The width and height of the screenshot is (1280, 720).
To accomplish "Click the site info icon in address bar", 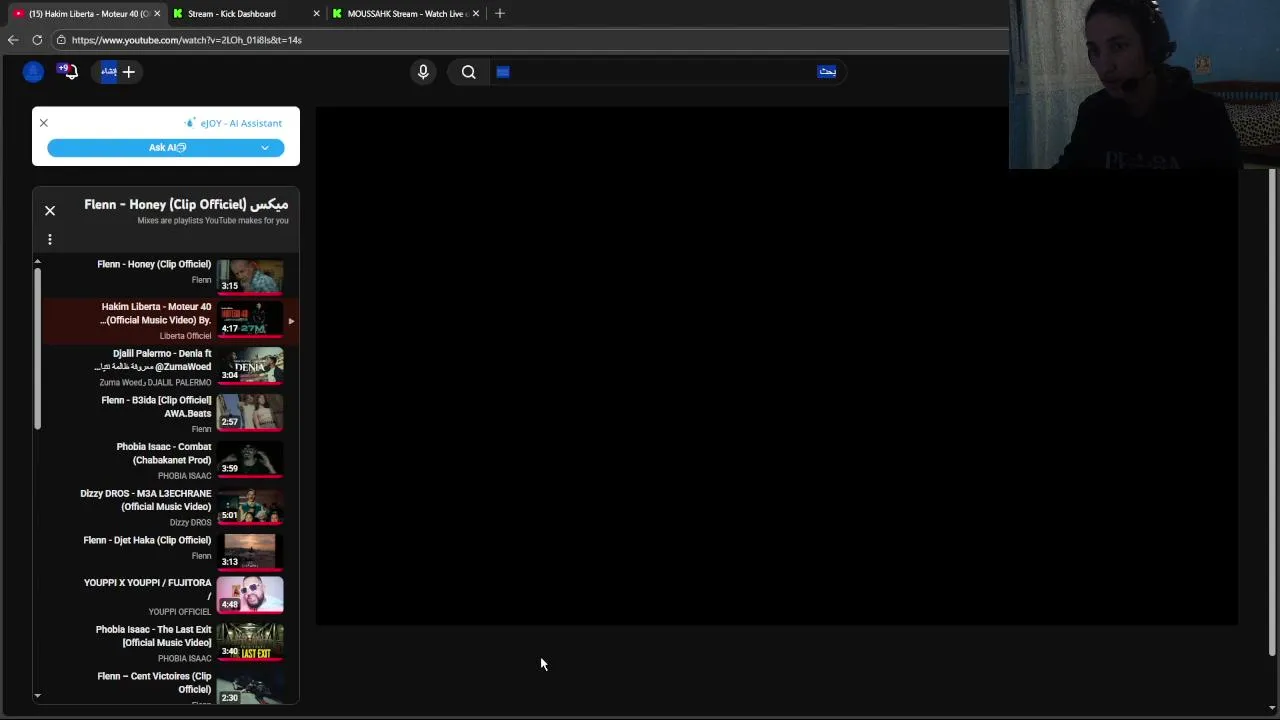I will tap(61, 40).
